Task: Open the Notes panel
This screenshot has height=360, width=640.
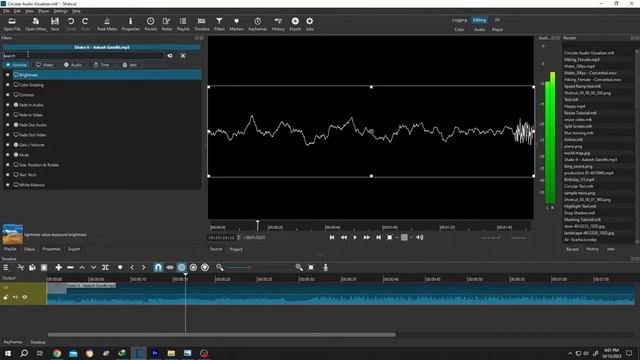Action: click(167, 24)
